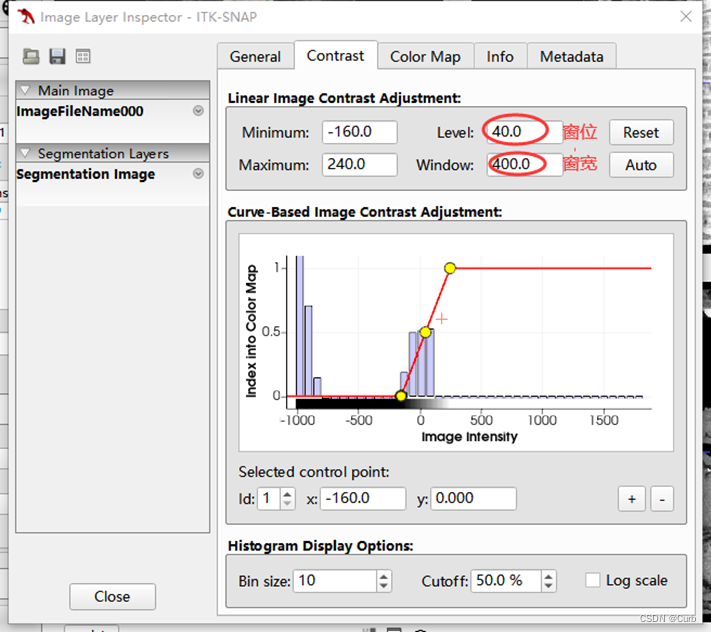Close the Image Layer Inspector window
711x632 pixels.
[686, 17]
